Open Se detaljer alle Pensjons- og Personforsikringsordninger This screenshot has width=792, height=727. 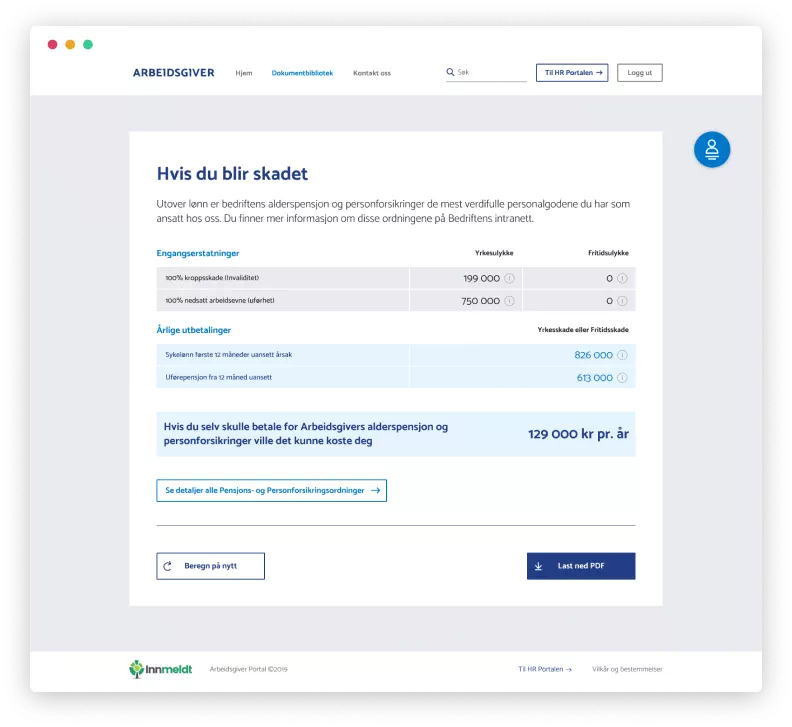point(272,491)
